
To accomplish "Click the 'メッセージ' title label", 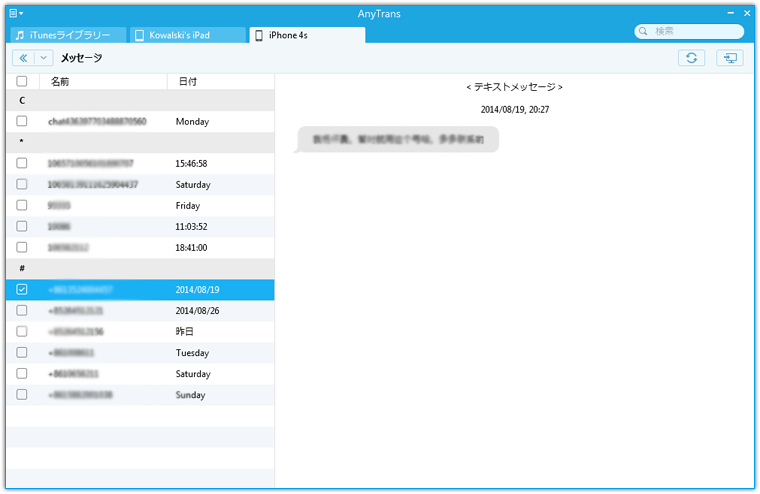I will (81, 58).
